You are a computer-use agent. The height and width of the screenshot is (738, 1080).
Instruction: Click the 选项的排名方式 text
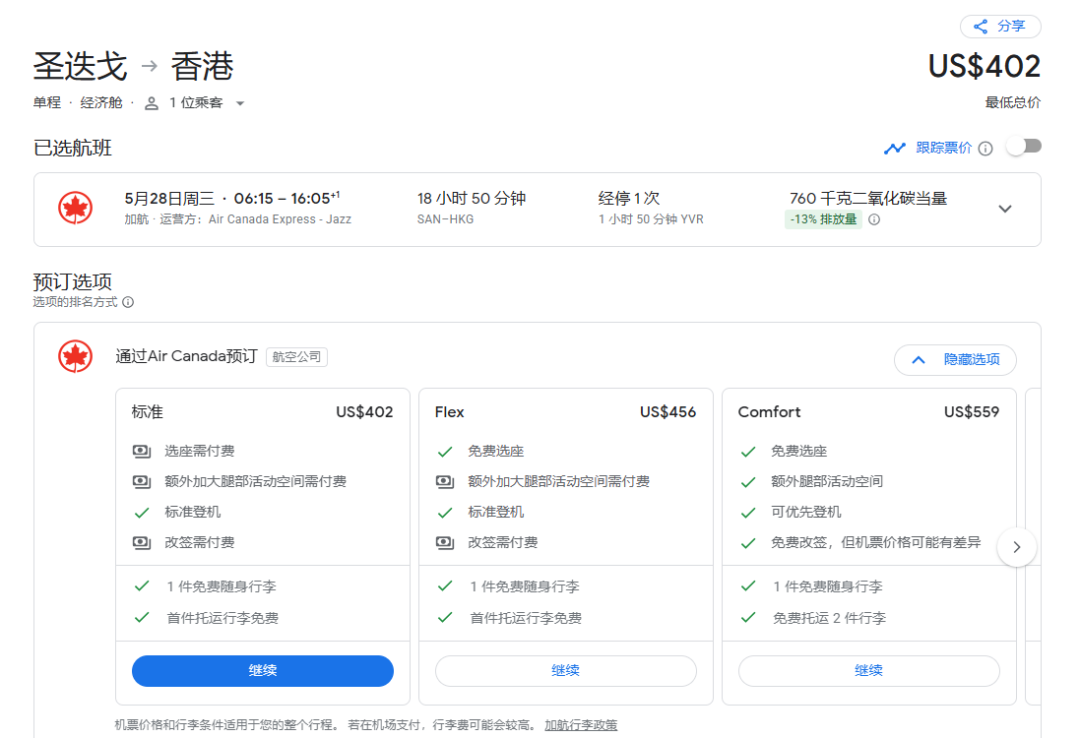point(75,302)
